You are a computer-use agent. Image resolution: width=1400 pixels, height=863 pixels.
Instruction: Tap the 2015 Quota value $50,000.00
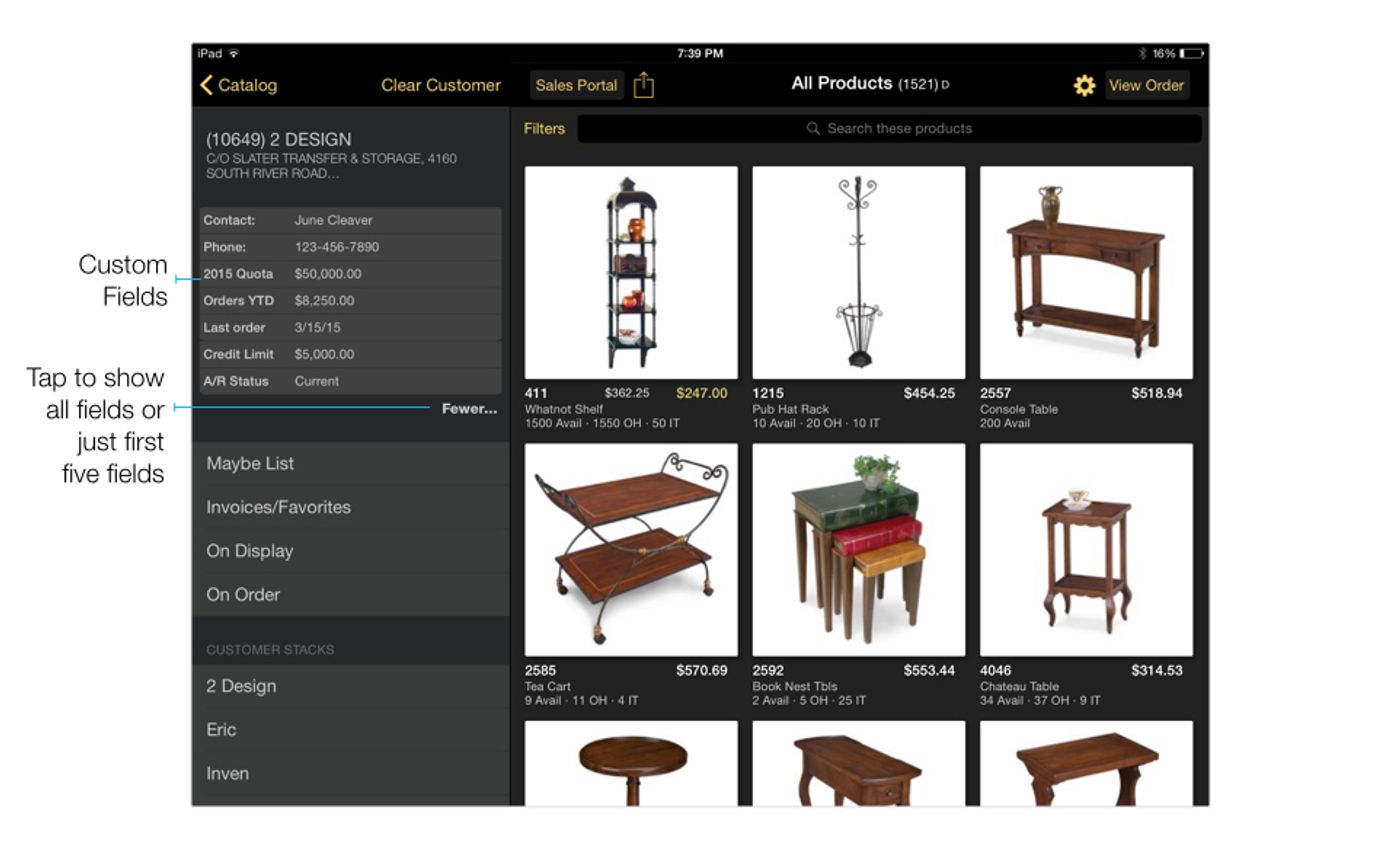(328, 274)
